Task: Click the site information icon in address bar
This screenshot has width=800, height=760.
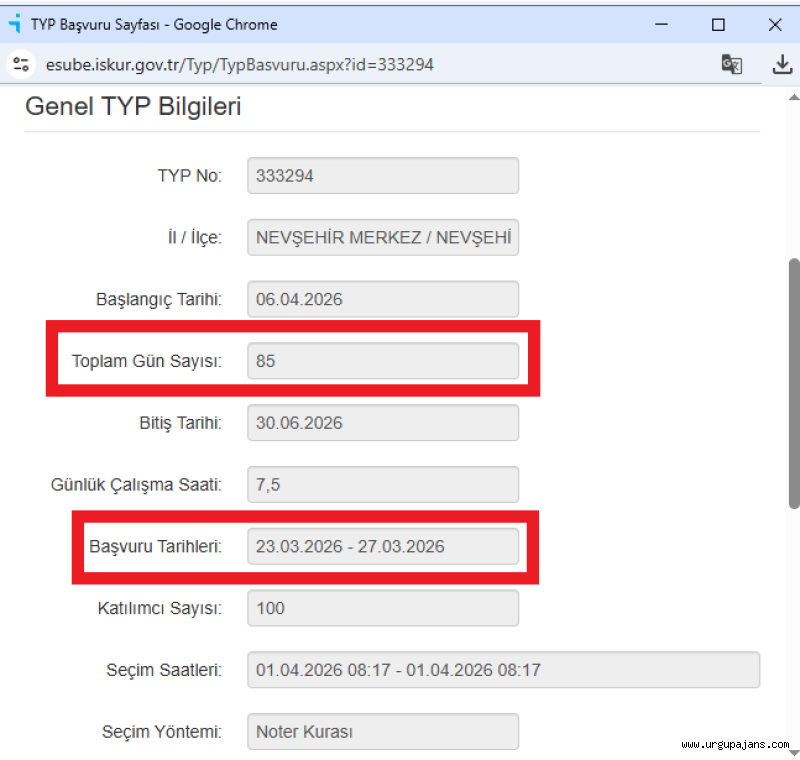Action: pos(21,65)
